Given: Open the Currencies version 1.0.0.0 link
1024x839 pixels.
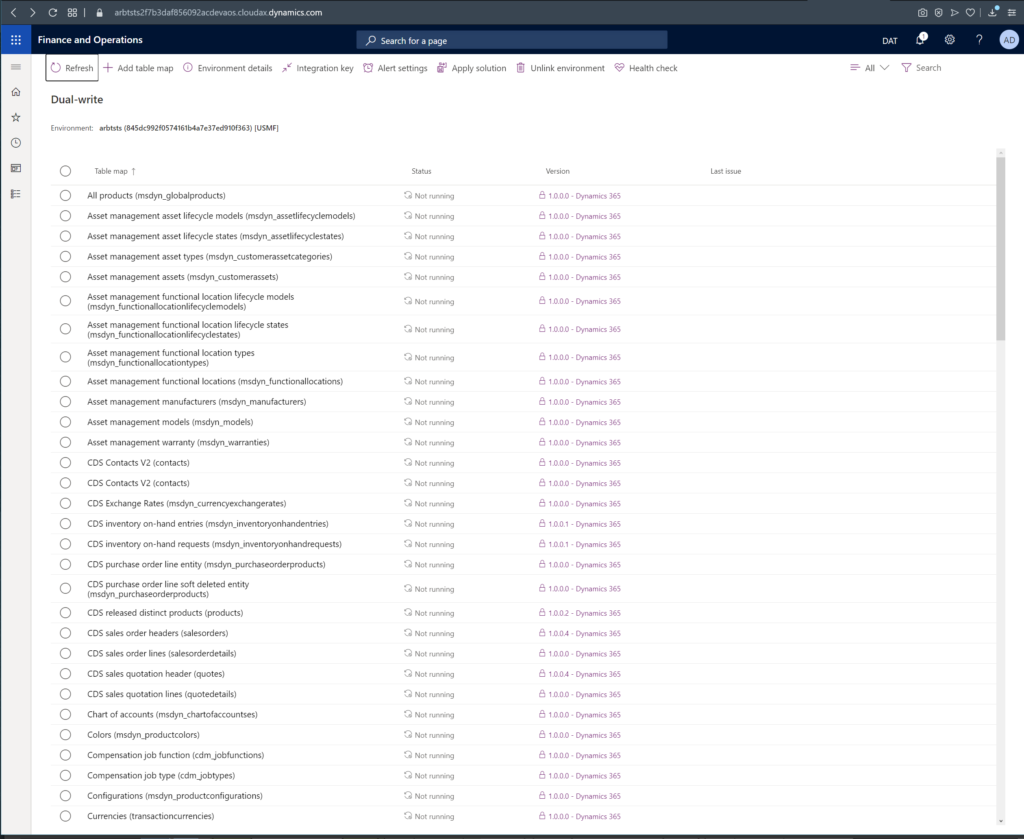Looking at the screenshot, I should tap(584, 817).
